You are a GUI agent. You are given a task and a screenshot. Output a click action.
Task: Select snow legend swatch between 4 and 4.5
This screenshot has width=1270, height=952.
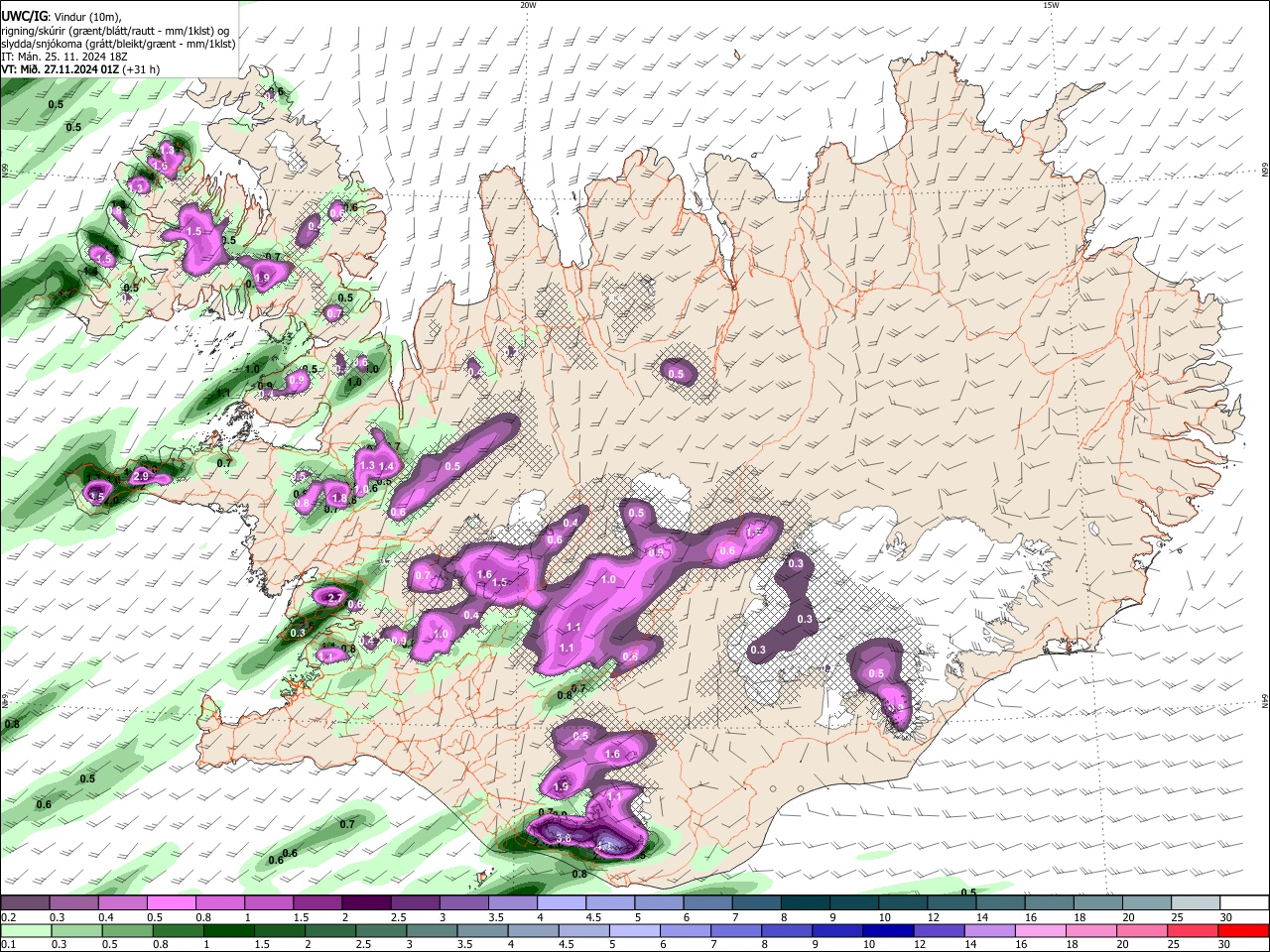click(562, 902)
